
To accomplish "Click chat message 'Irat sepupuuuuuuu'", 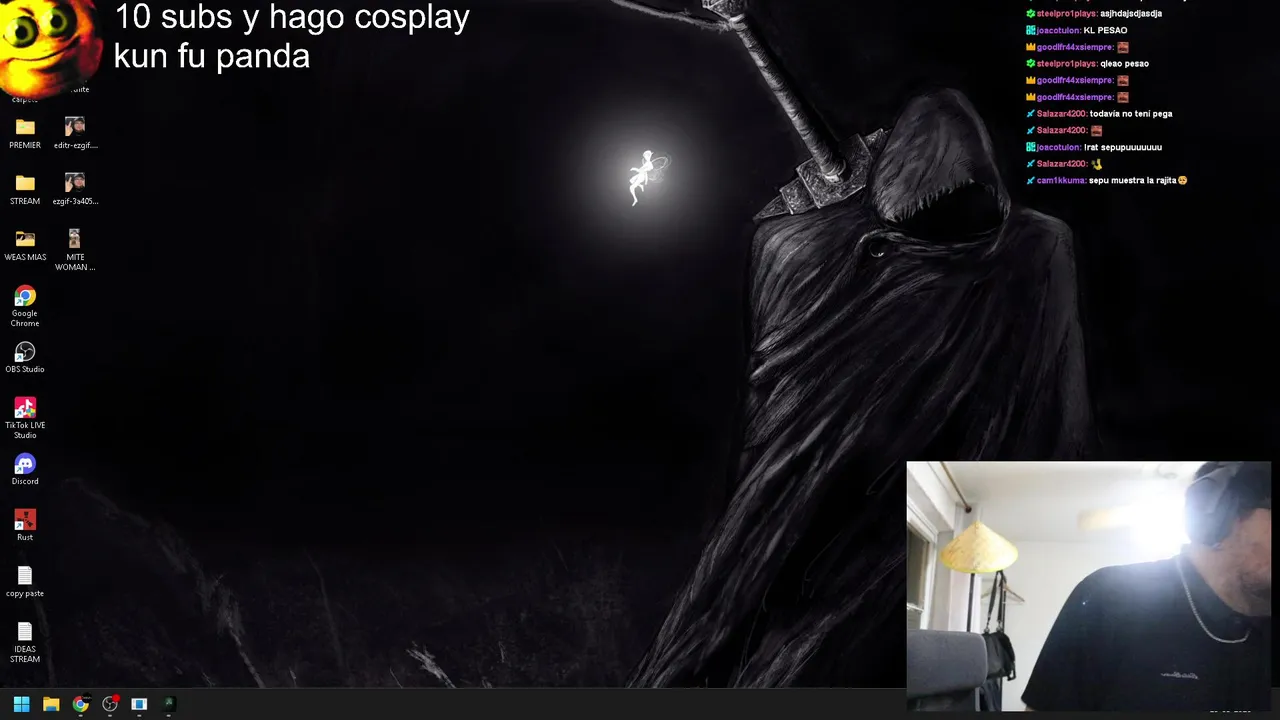I will (x=1122, y=147).
